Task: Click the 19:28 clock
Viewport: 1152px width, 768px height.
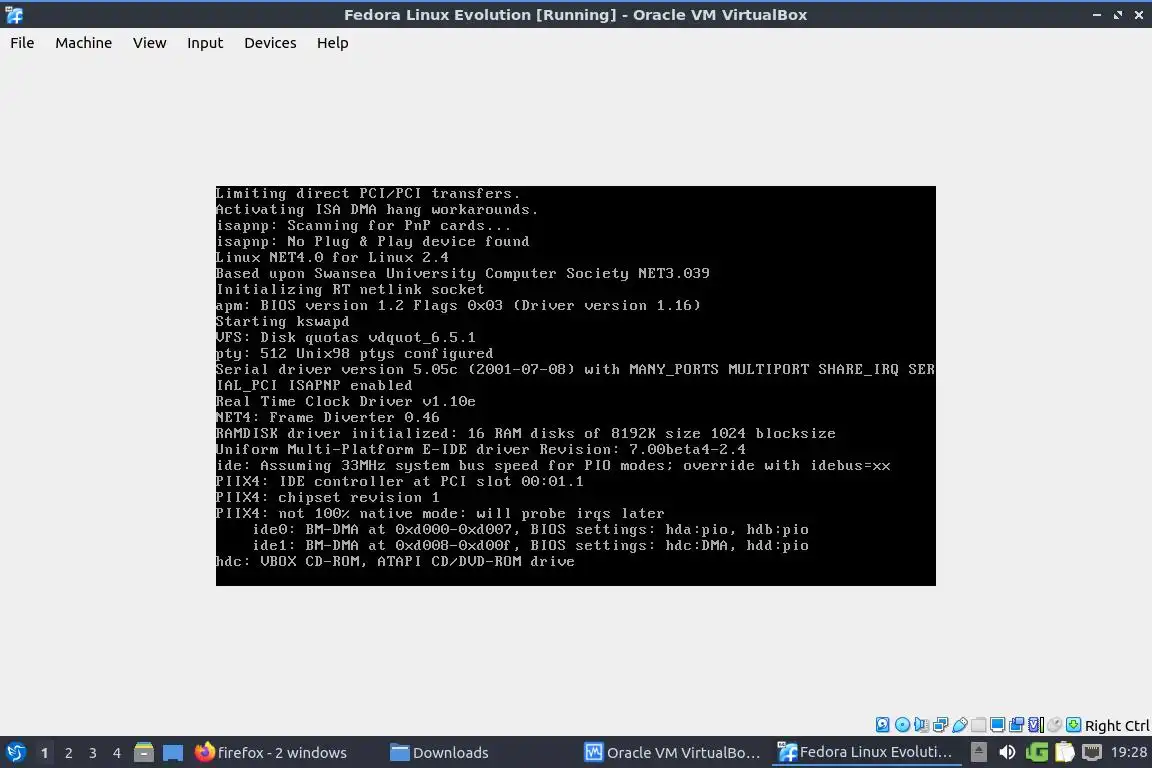Action: [x=1128, y=752]
